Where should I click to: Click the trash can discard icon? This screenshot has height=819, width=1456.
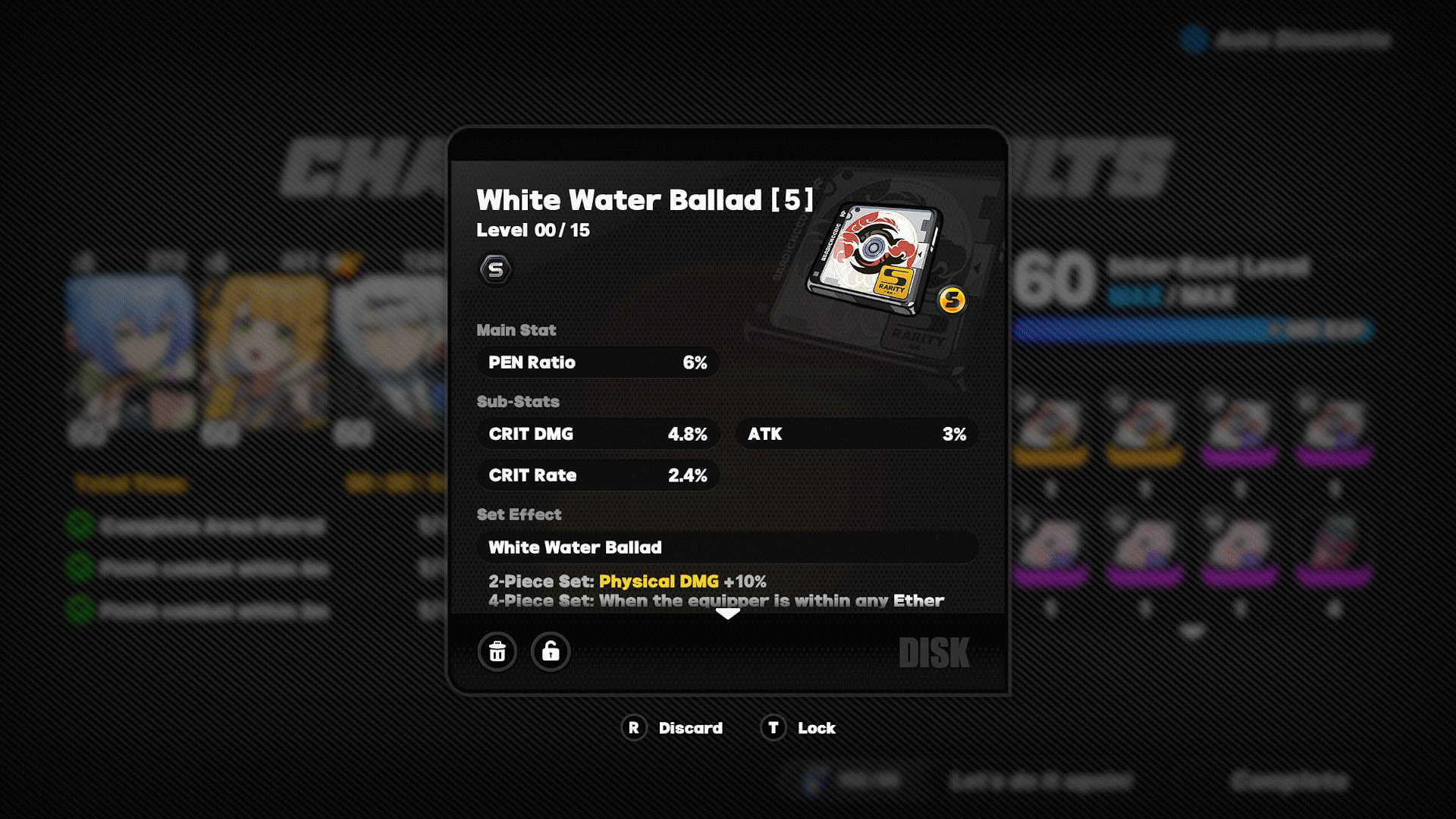[x=497, y=651]
